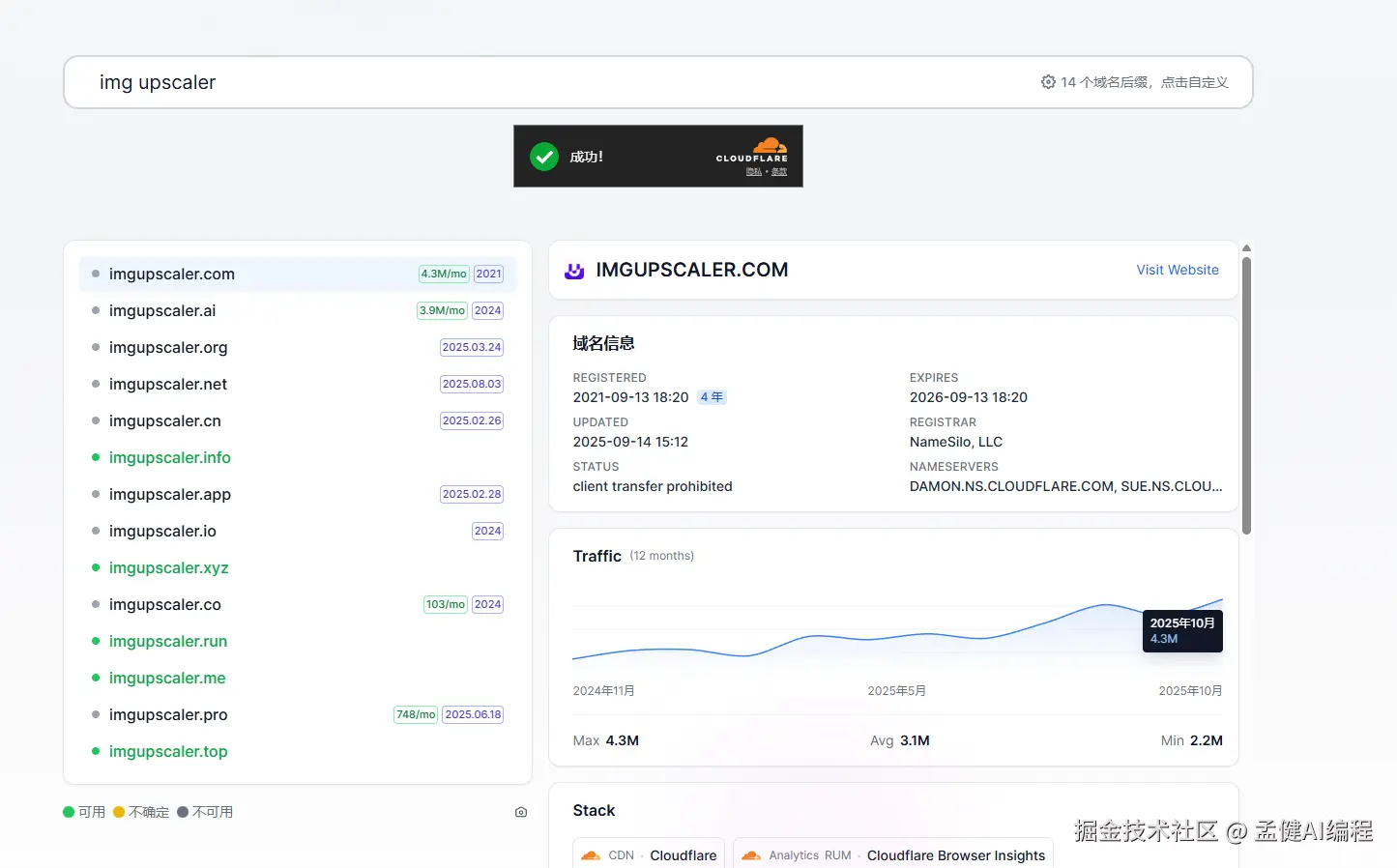
Task: Select imgupscaler.org in the domain list
Action: coord(298,347)
